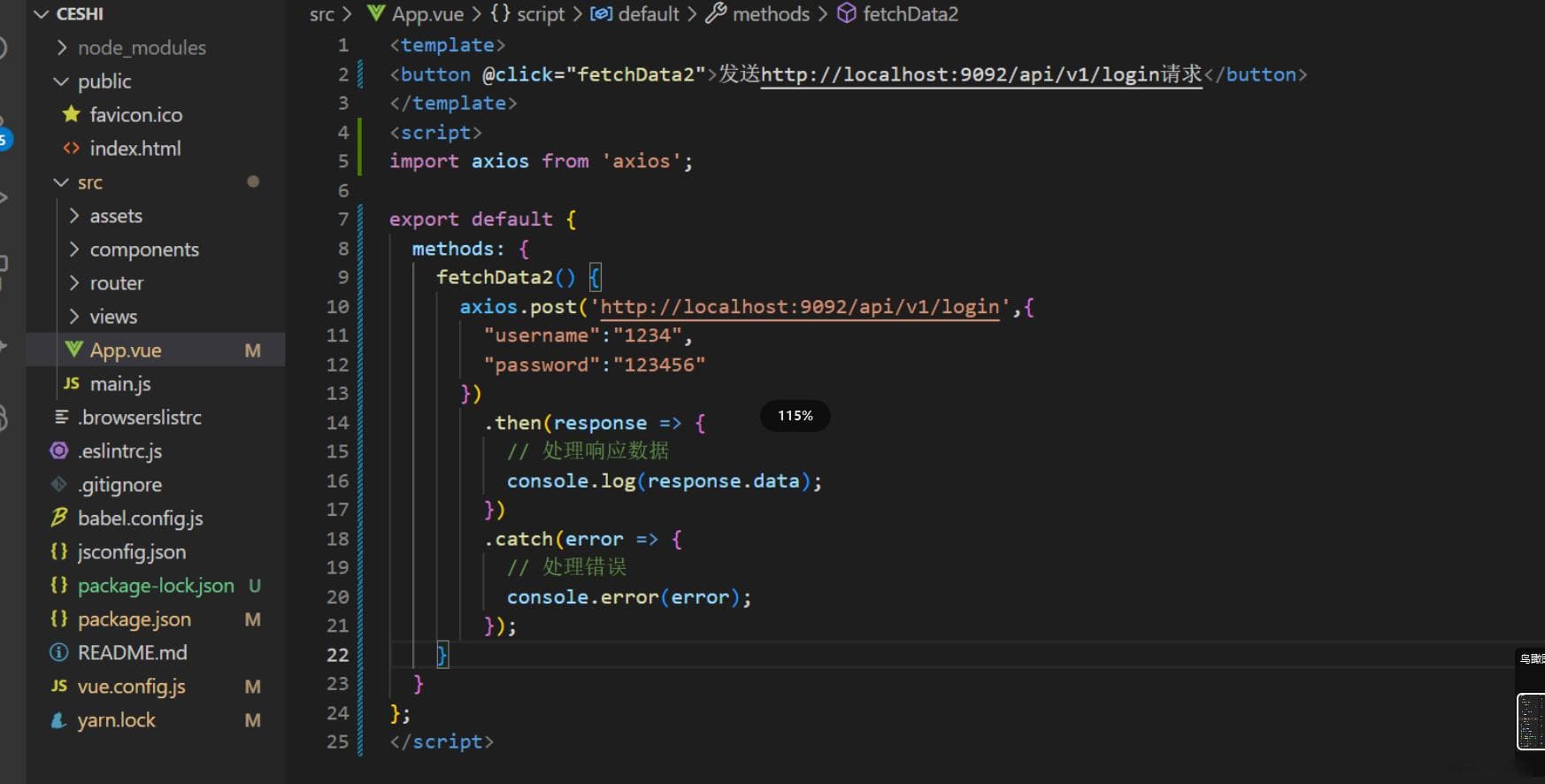Open yarn.lock in the explorer

[x=117, y=720]
